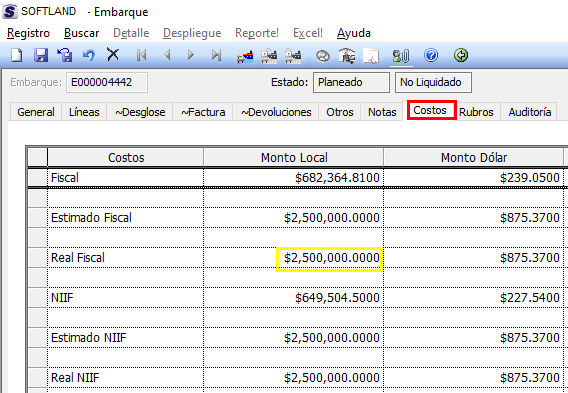
Task: Click the colored ship shipment icon
Action: pyautogui.click(x=245, y=56)
